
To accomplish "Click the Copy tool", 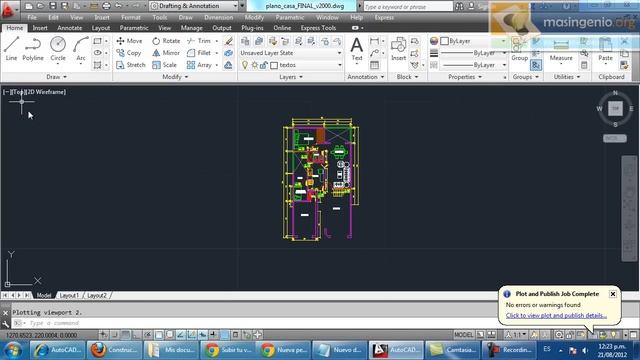I will pos(129,53).
